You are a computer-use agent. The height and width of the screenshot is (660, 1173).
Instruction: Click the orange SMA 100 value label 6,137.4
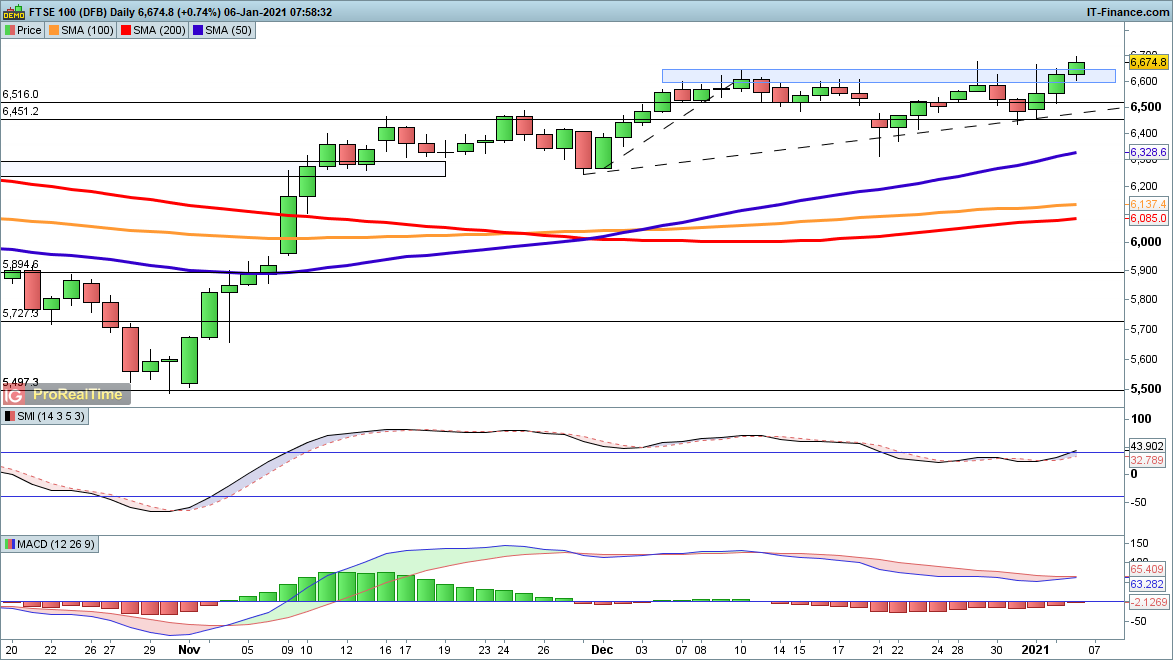[1148, 203]
